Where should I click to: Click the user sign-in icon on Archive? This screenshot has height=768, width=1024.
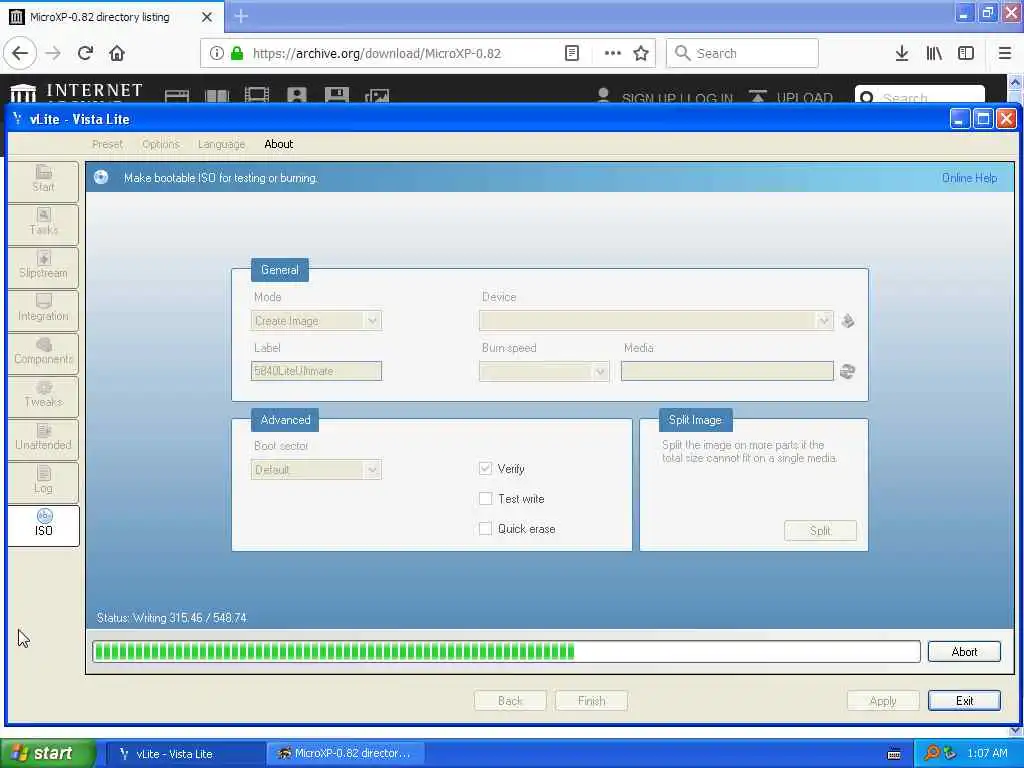pyautogui.click(x=603, y=96)
